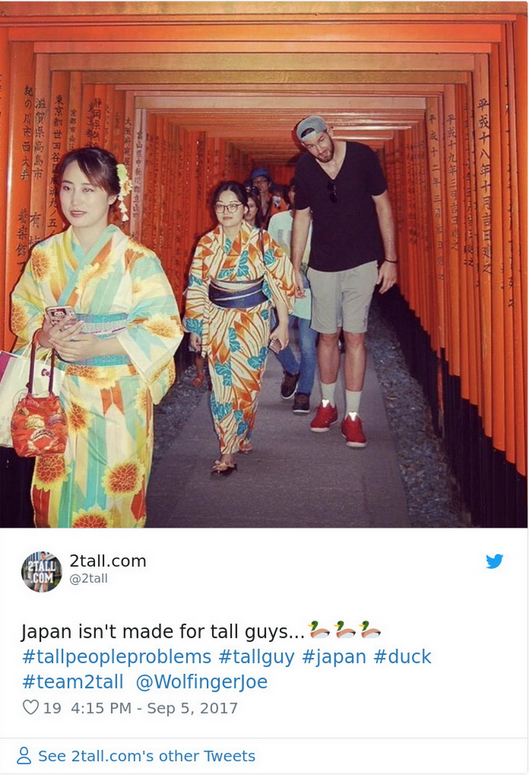Viewport: 531px width, 779px height.
Task: Click the person icon beside other Tweets
Action: click(x=24, y=756)
